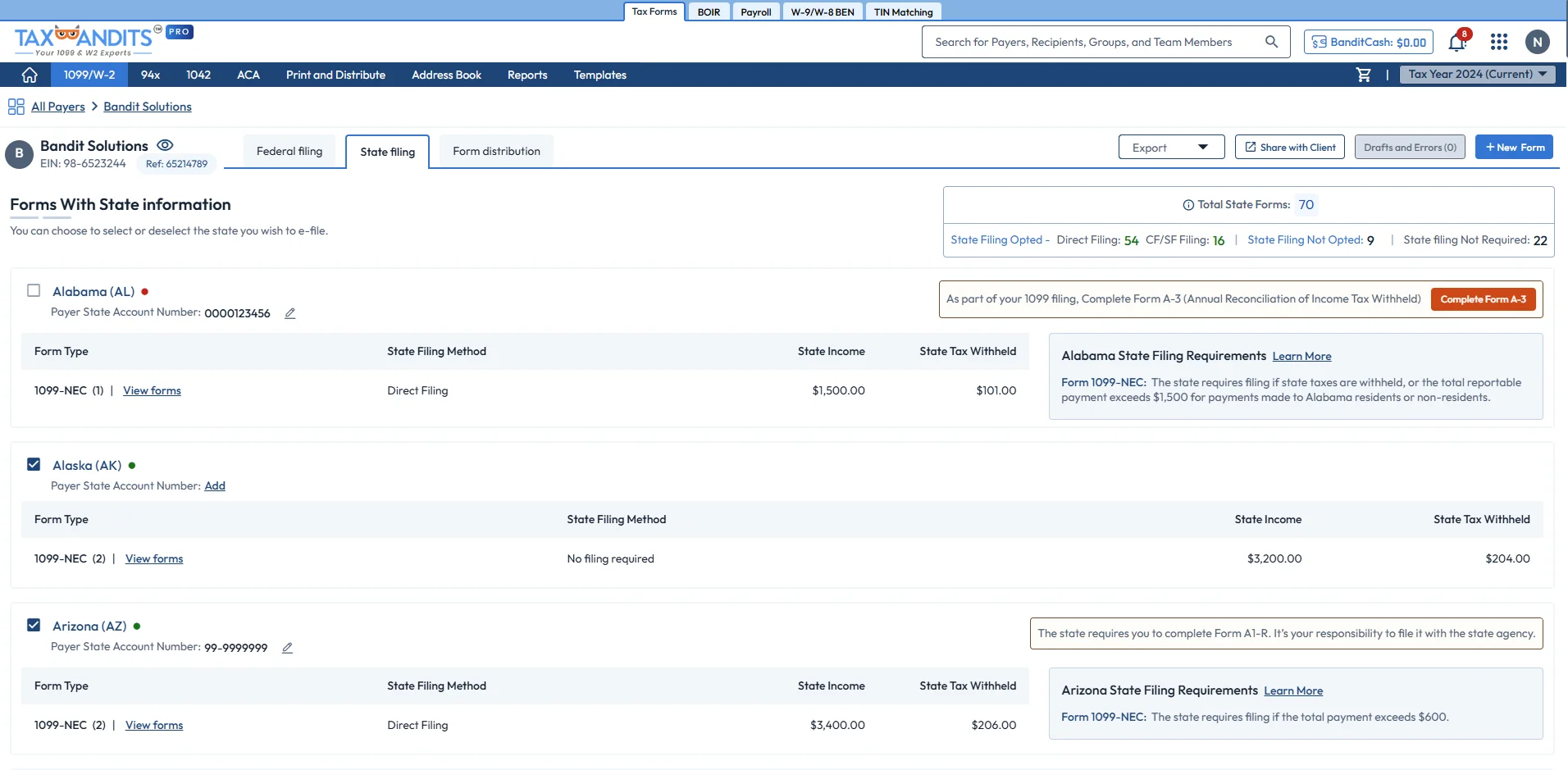This screenshot has height=770, width=1568.
Task: Open the 94x menu
Action: point(150,75)
